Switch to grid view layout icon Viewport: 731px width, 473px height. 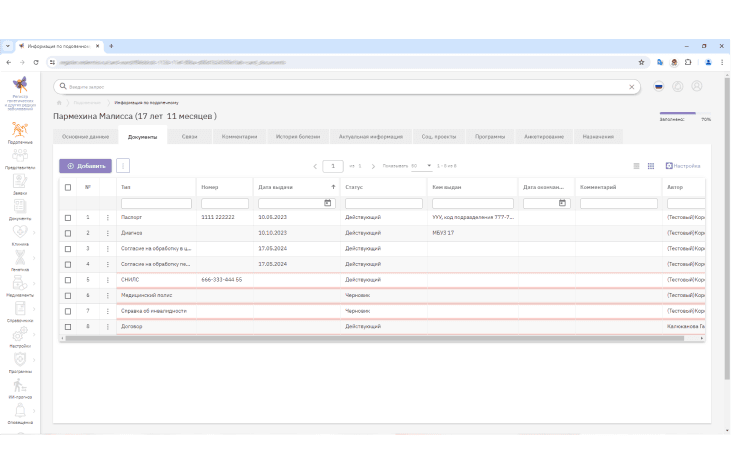[x=651, y=166]
